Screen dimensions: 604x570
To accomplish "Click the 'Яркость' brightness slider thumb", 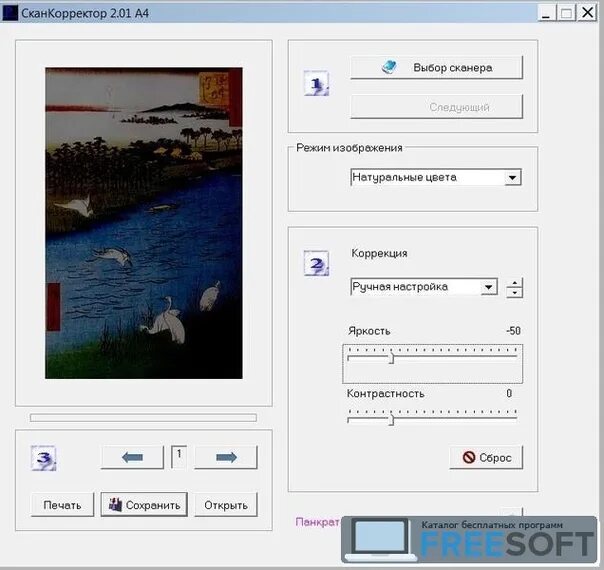I will click(391, 358).
